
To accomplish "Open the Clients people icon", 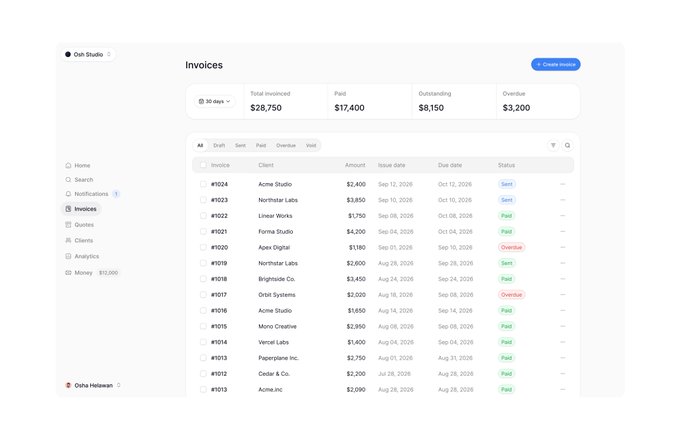I will (68, 240).
